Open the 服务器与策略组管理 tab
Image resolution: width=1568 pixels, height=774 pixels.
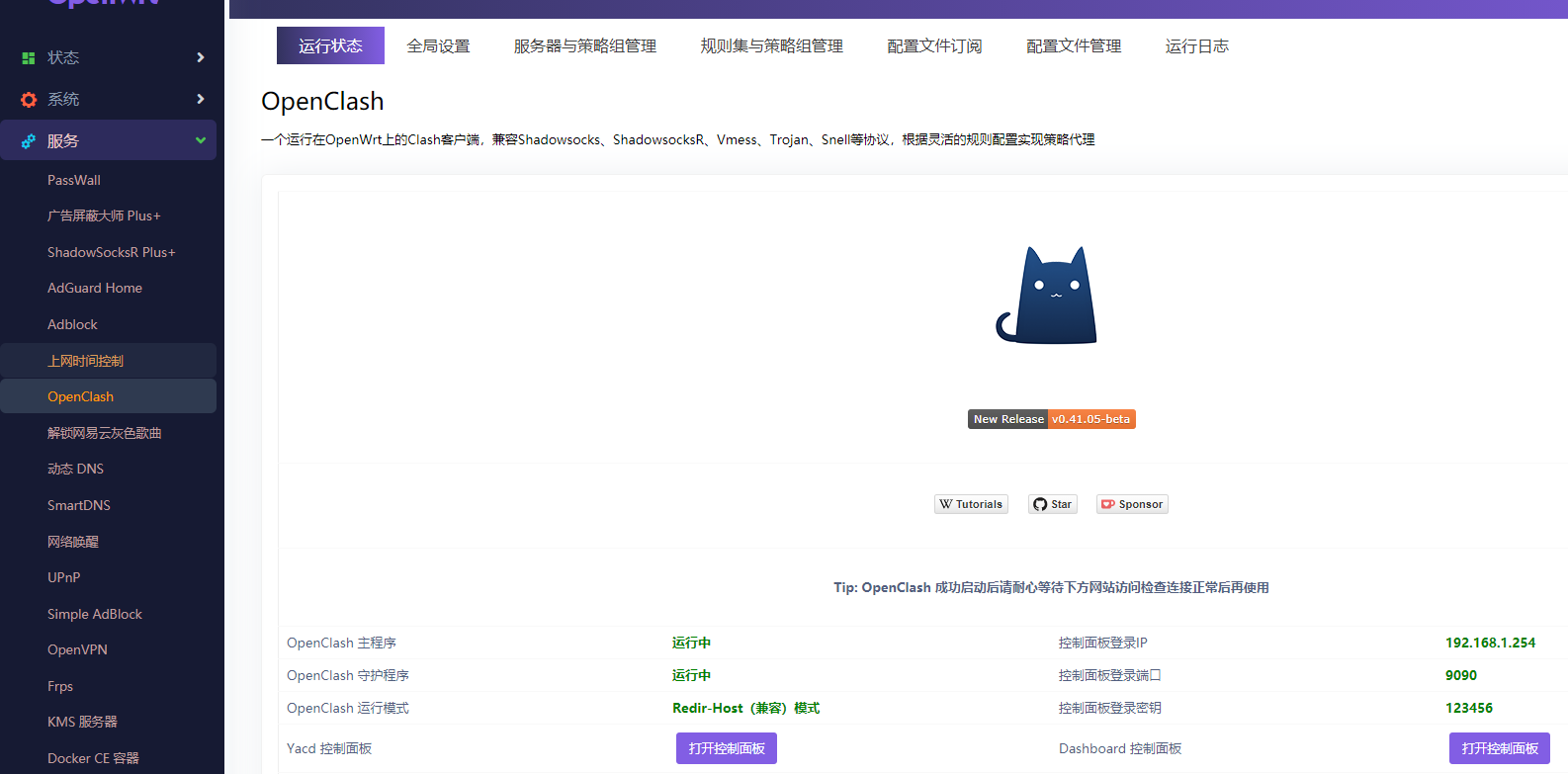pos(585,45)
